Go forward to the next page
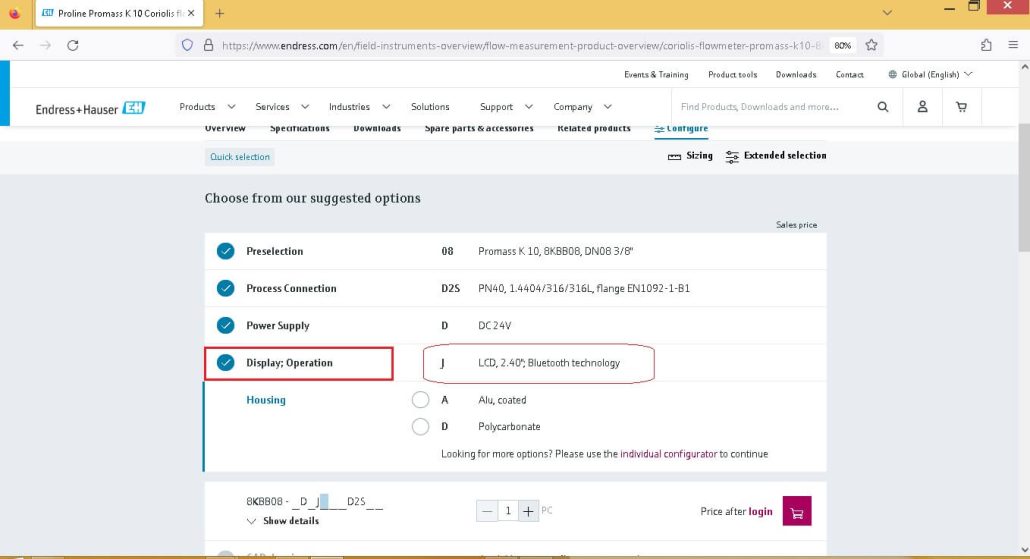1030x559 pixels. [45, 45]
